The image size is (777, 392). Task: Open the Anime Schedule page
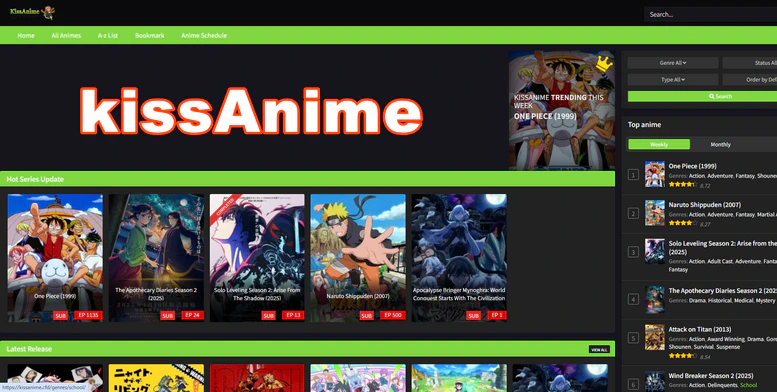coord(204,36)
